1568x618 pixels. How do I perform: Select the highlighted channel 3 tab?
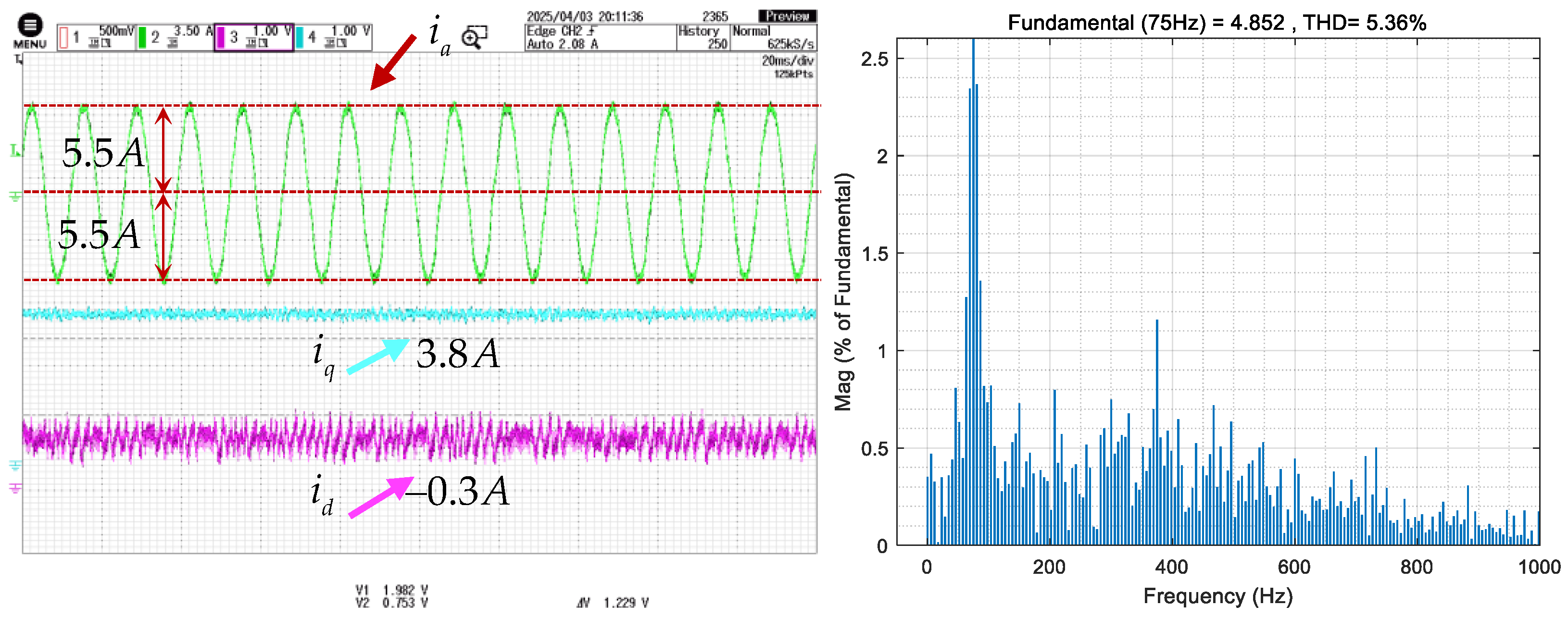point(254,37)
